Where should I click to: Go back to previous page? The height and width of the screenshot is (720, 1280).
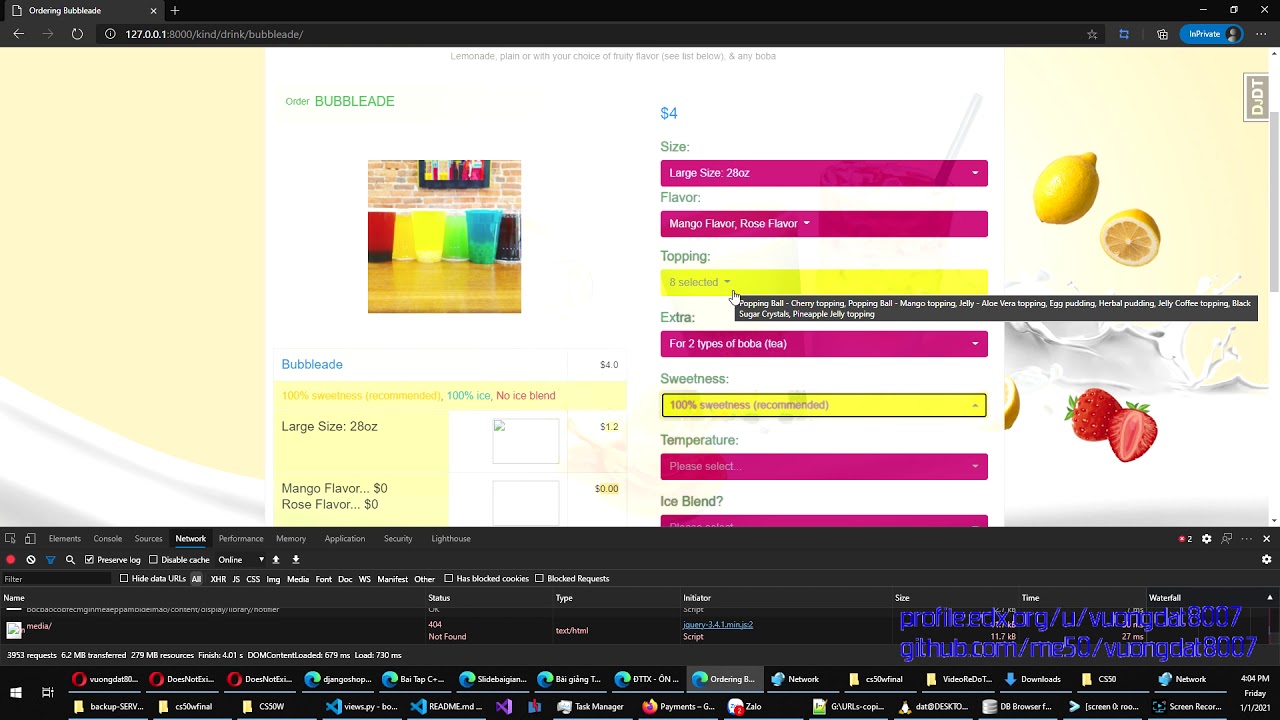pyautogui.click(x=18, y=34)
